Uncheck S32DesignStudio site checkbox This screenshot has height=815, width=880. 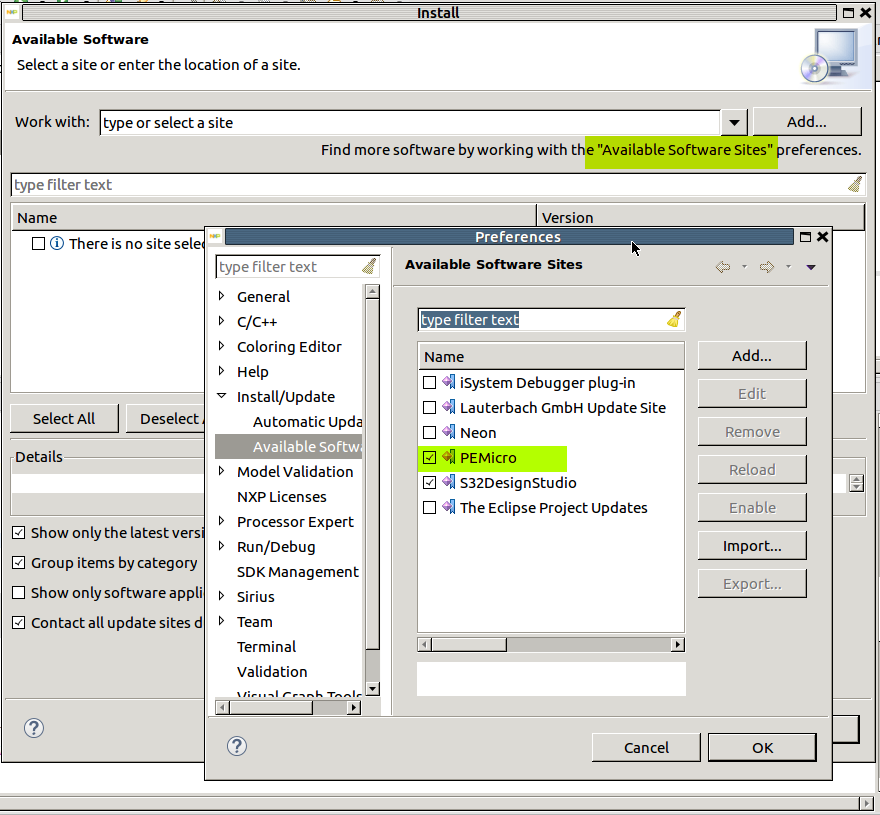tap(429, 483)
